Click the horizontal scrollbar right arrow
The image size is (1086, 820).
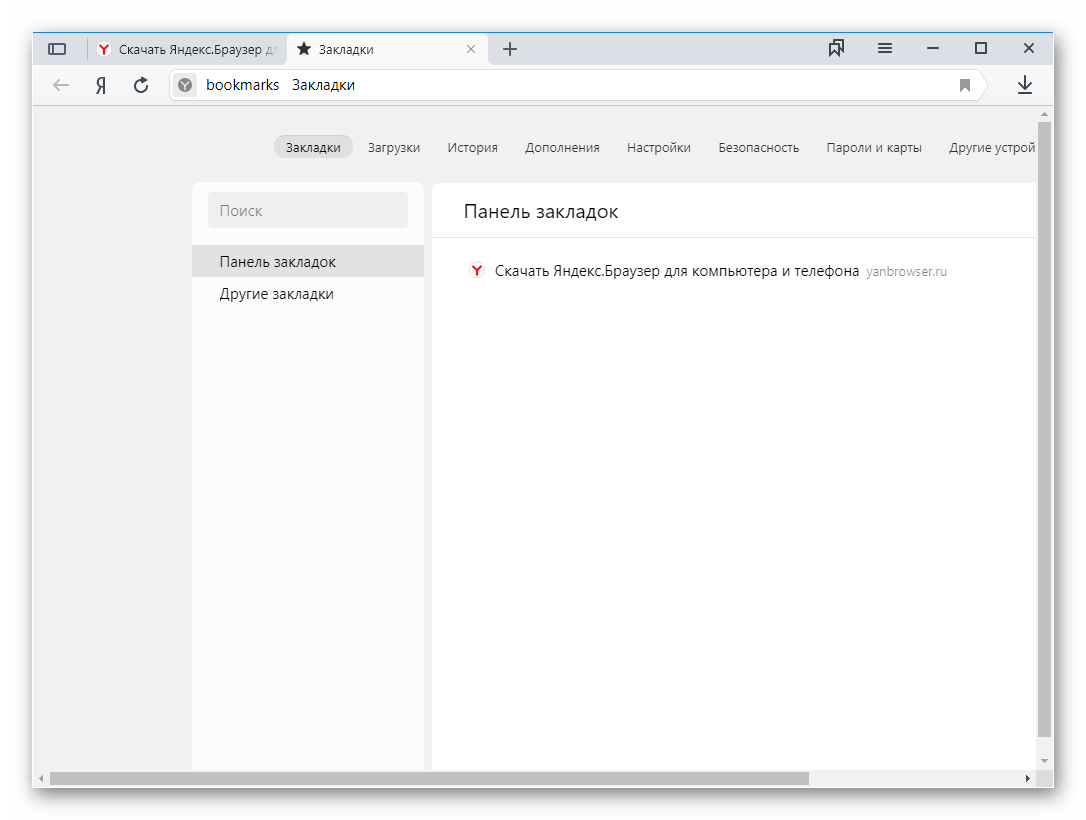pyautogui.click(x=1027, y=778)
